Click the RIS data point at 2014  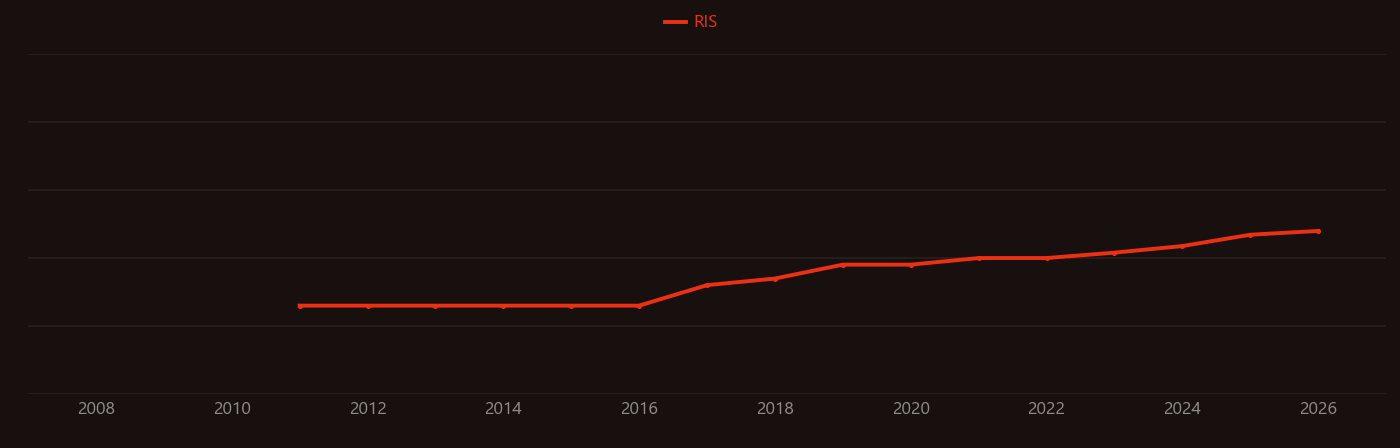[503, 306]
